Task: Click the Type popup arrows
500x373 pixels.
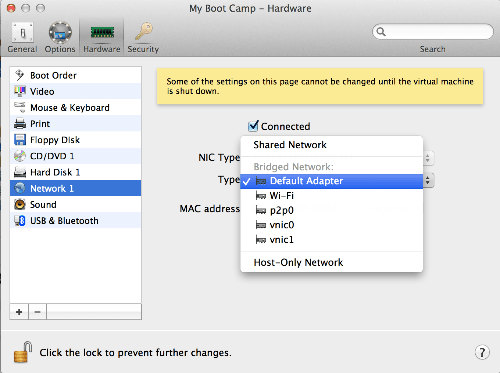Action: tap(428, 180)
